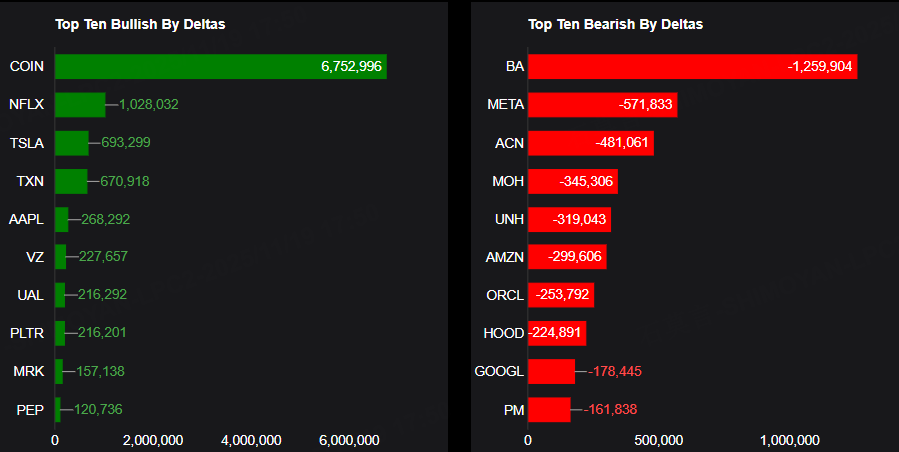The width and height of the screenshot is (899, 452).
Task: Click the Top Ten Bearish By Deltas title
Action: (x=615, y=24)
